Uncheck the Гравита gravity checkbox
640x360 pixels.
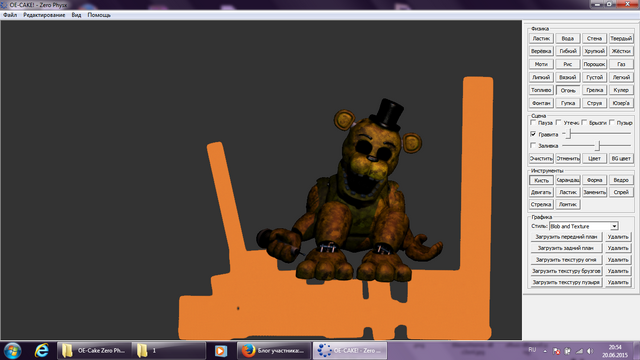(533, 134)
